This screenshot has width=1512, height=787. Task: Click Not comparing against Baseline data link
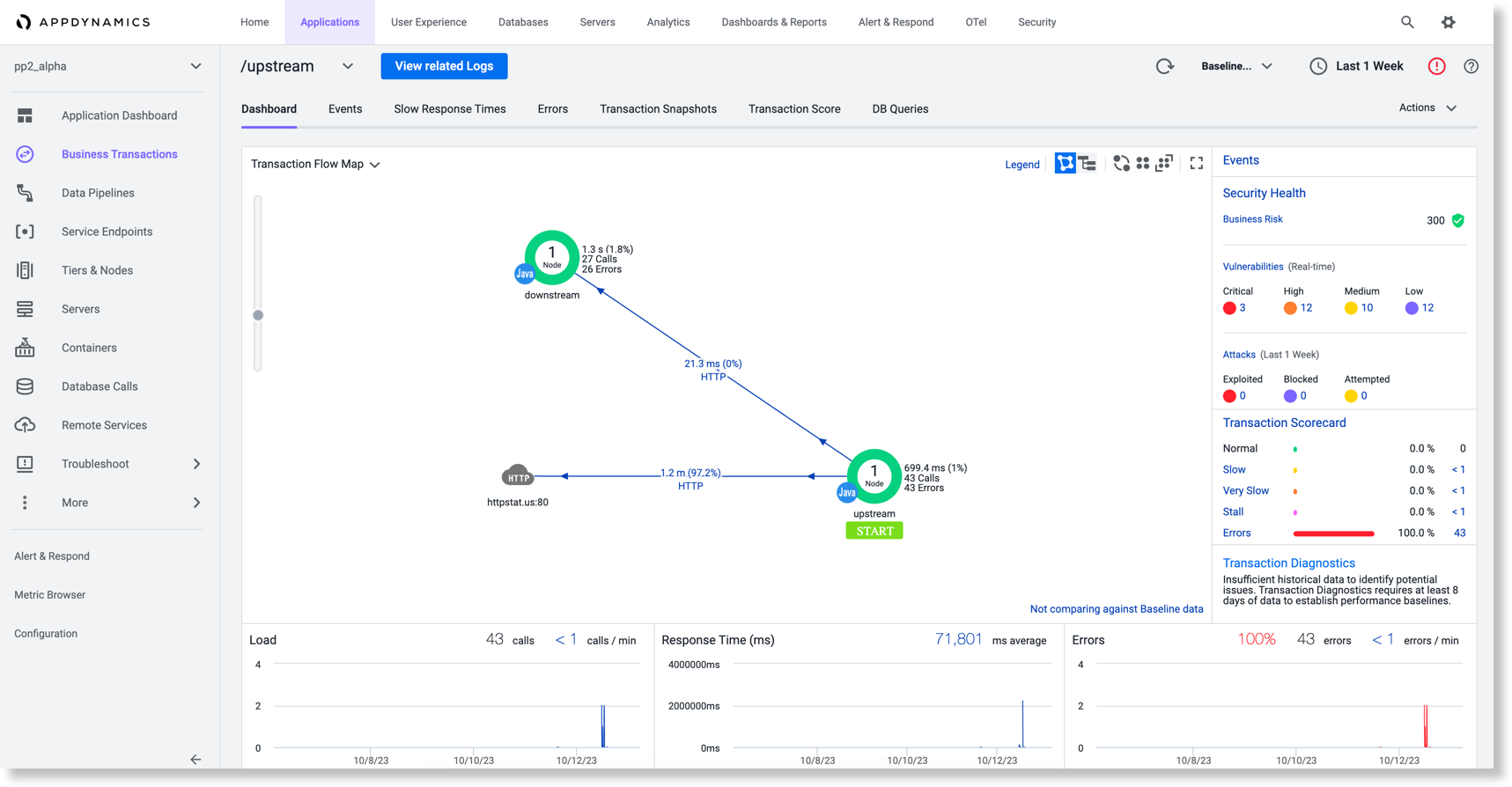[1117, 609]
